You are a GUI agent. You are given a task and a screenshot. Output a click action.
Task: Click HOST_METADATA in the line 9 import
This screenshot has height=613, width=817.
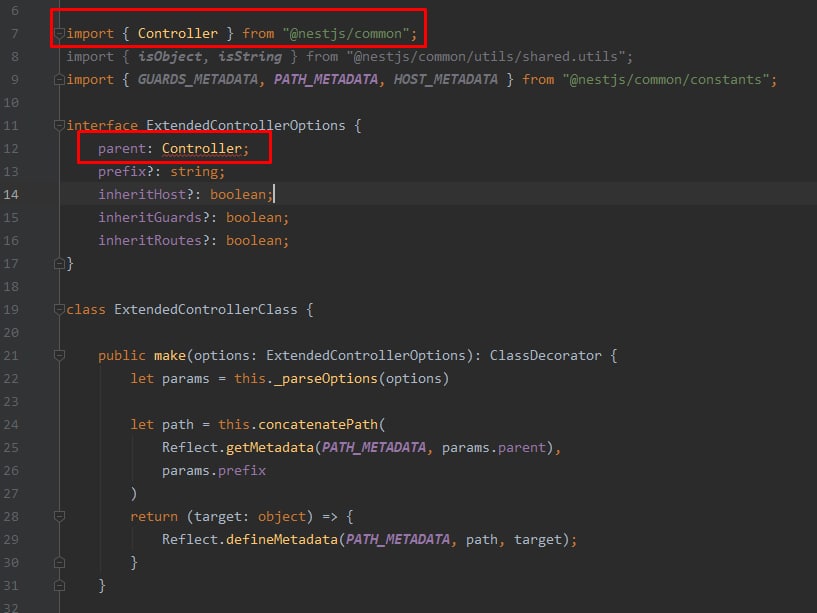[445, 80]
